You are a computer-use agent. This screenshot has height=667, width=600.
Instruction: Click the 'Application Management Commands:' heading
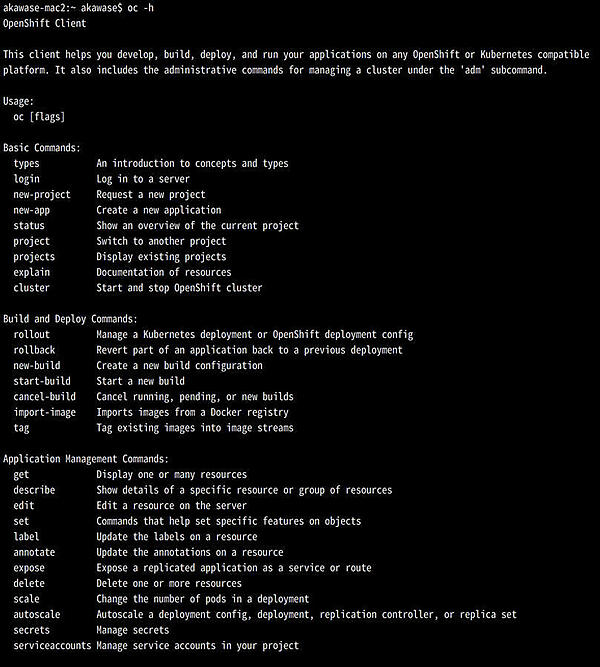(86, 459)
